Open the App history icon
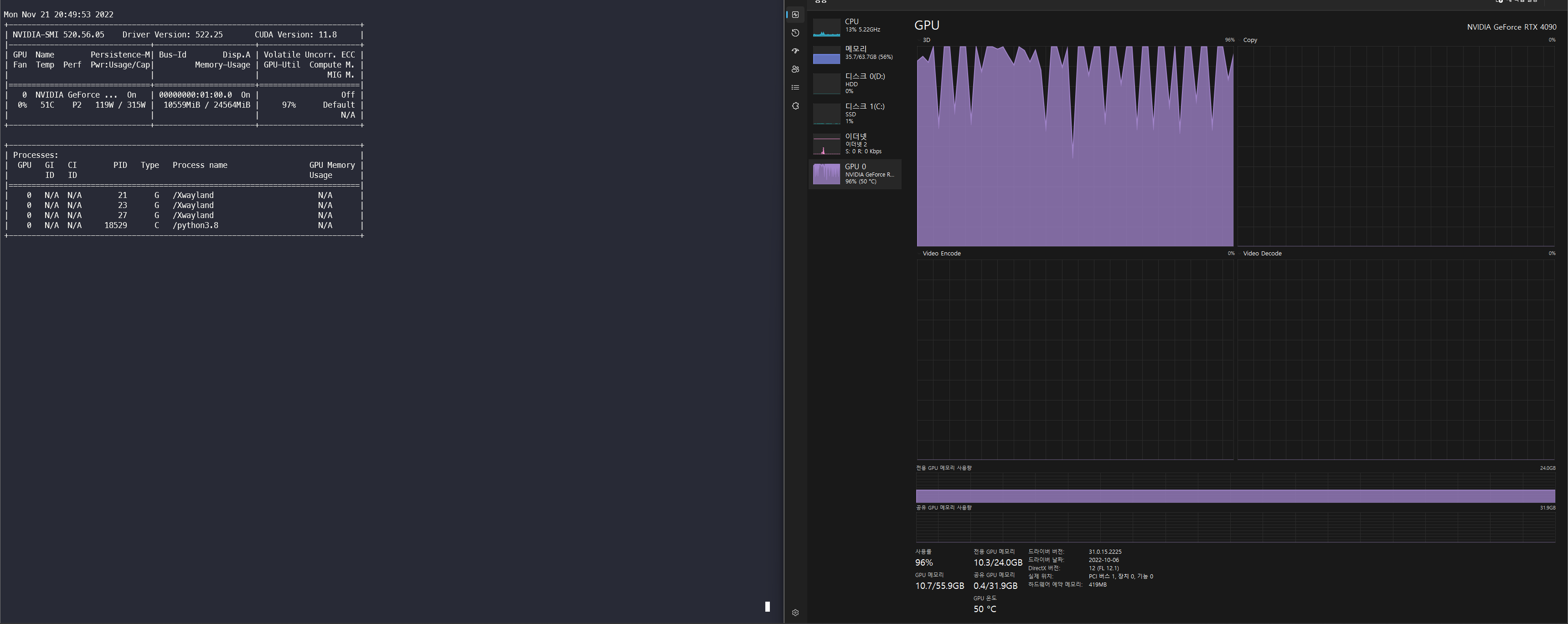1568x624 pixels. [795, 33]
